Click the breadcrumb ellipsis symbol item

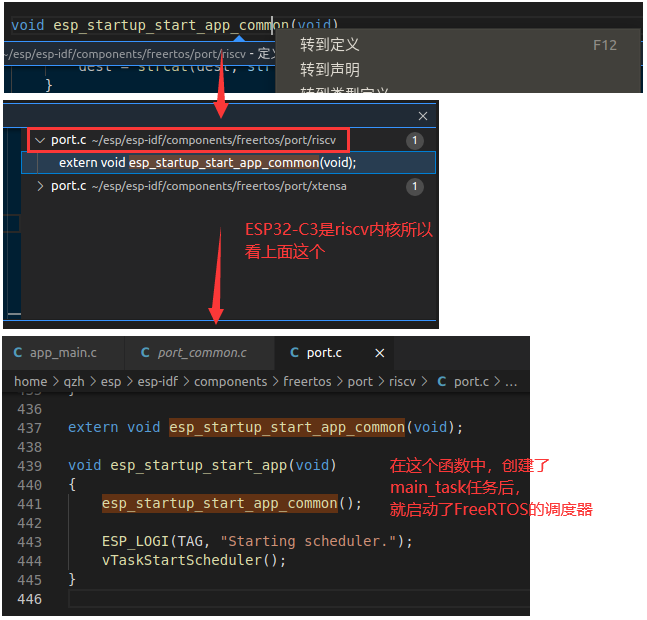click(511, 383)
